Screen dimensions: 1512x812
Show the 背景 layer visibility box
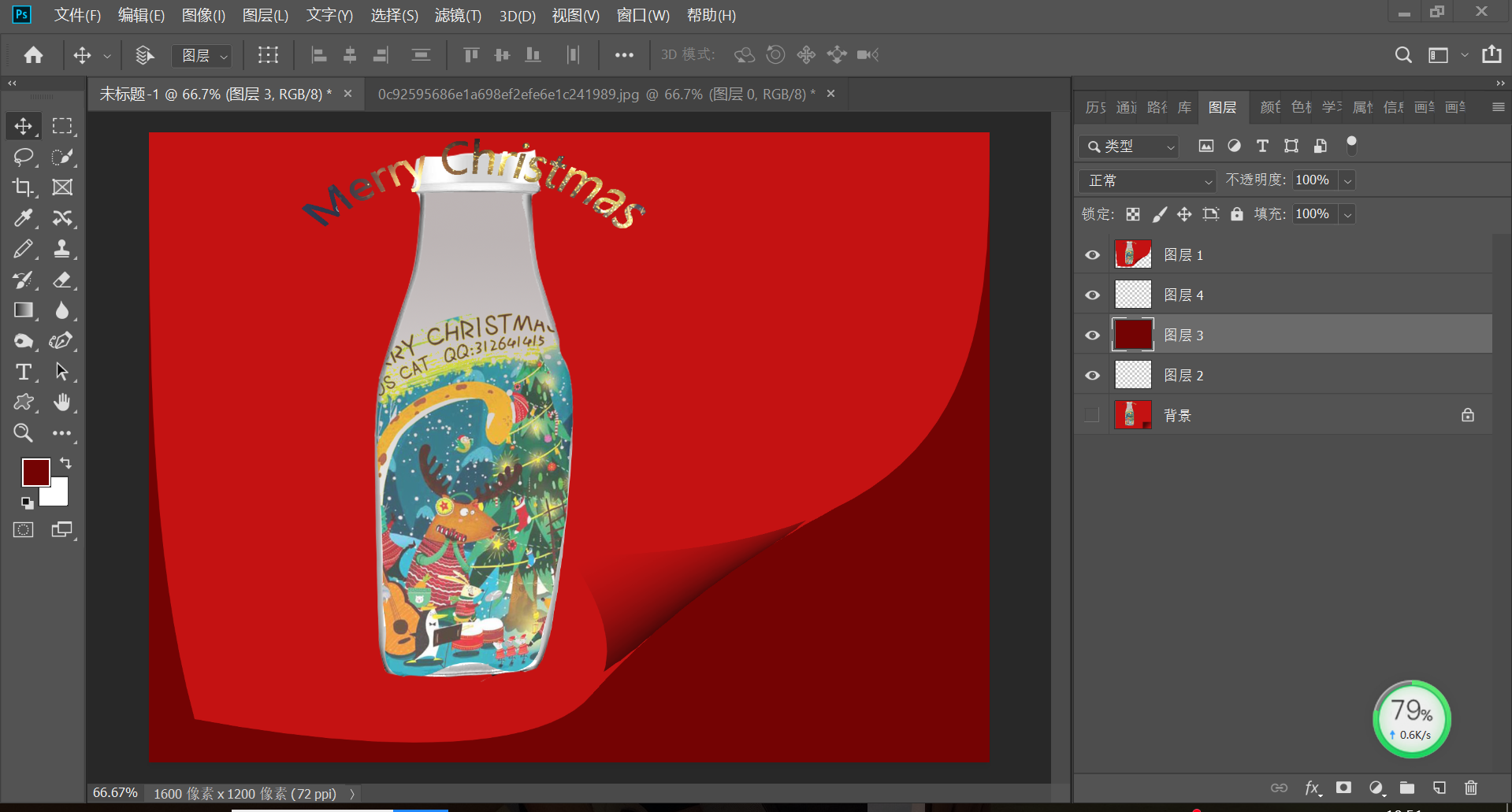pyautogui.click(x=1092, y=415)
